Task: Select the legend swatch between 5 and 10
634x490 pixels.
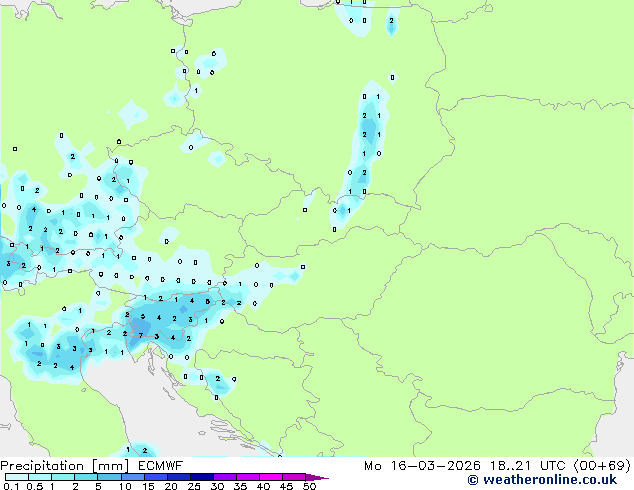Action: [x=109, y=477]
